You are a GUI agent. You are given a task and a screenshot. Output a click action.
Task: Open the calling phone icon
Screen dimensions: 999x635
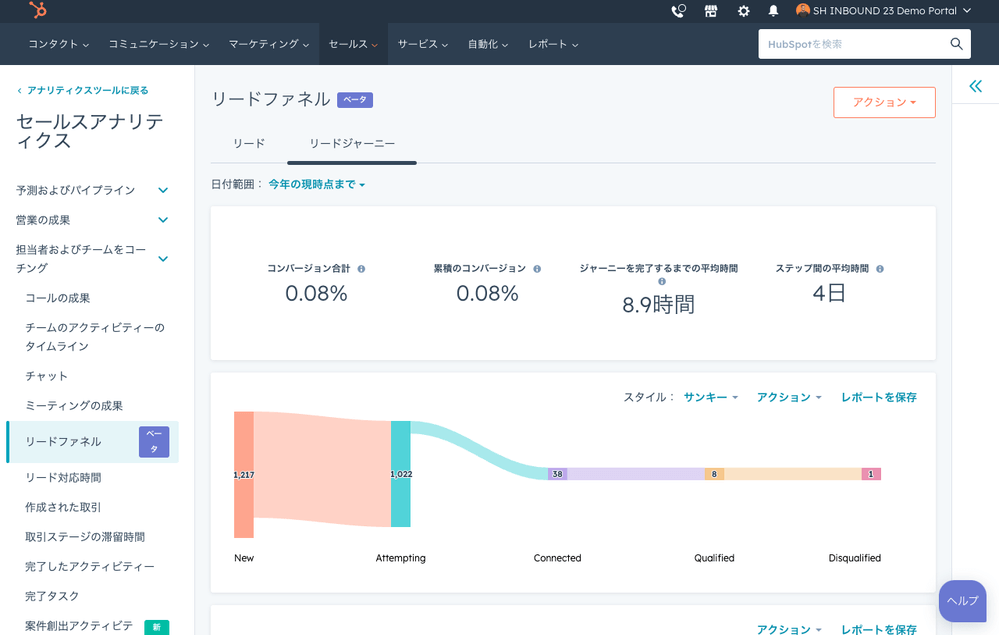click(679, 11)
